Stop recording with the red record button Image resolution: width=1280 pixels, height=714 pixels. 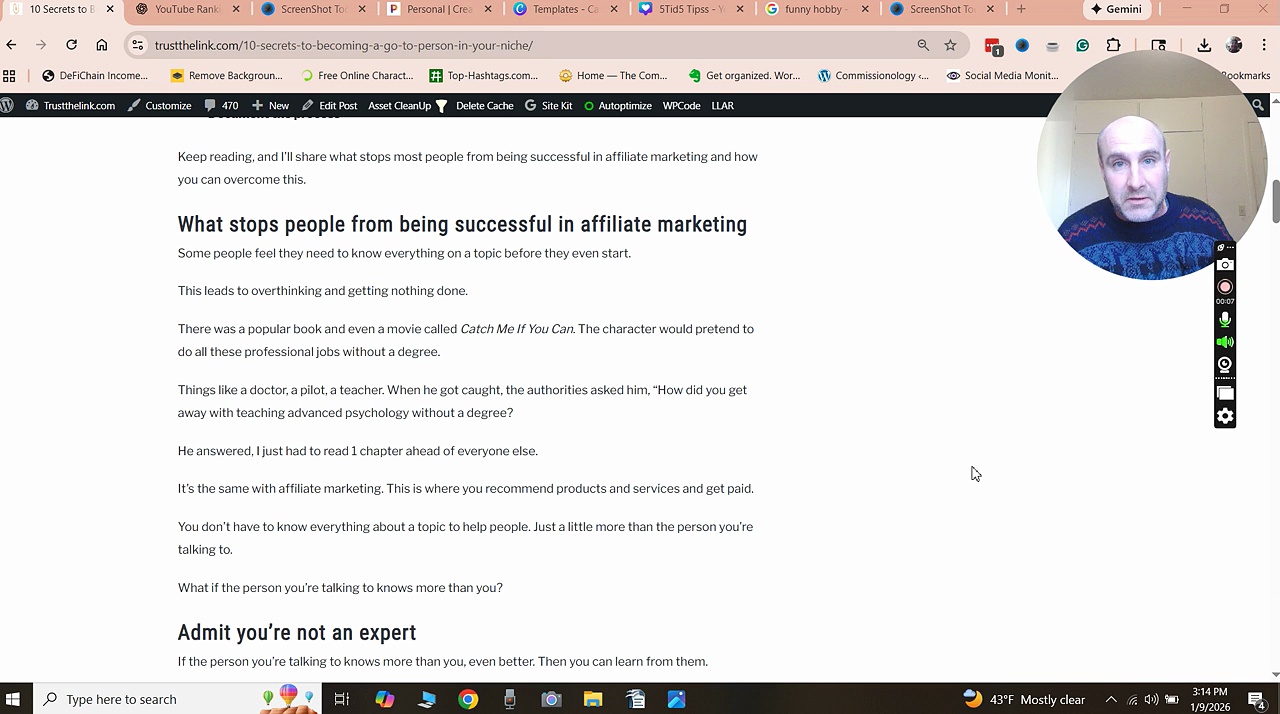click(1225, 287)
